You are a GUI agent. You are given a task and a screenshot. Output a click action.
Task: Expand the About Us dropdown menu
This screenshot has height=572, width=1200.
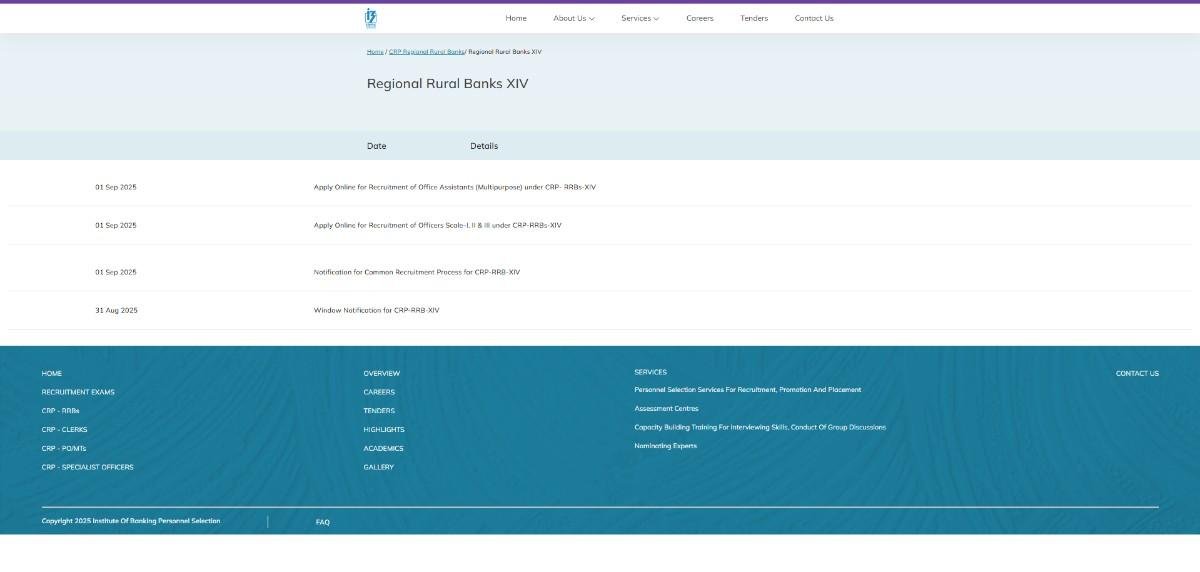pyautogui.click(x=573, y=18)
